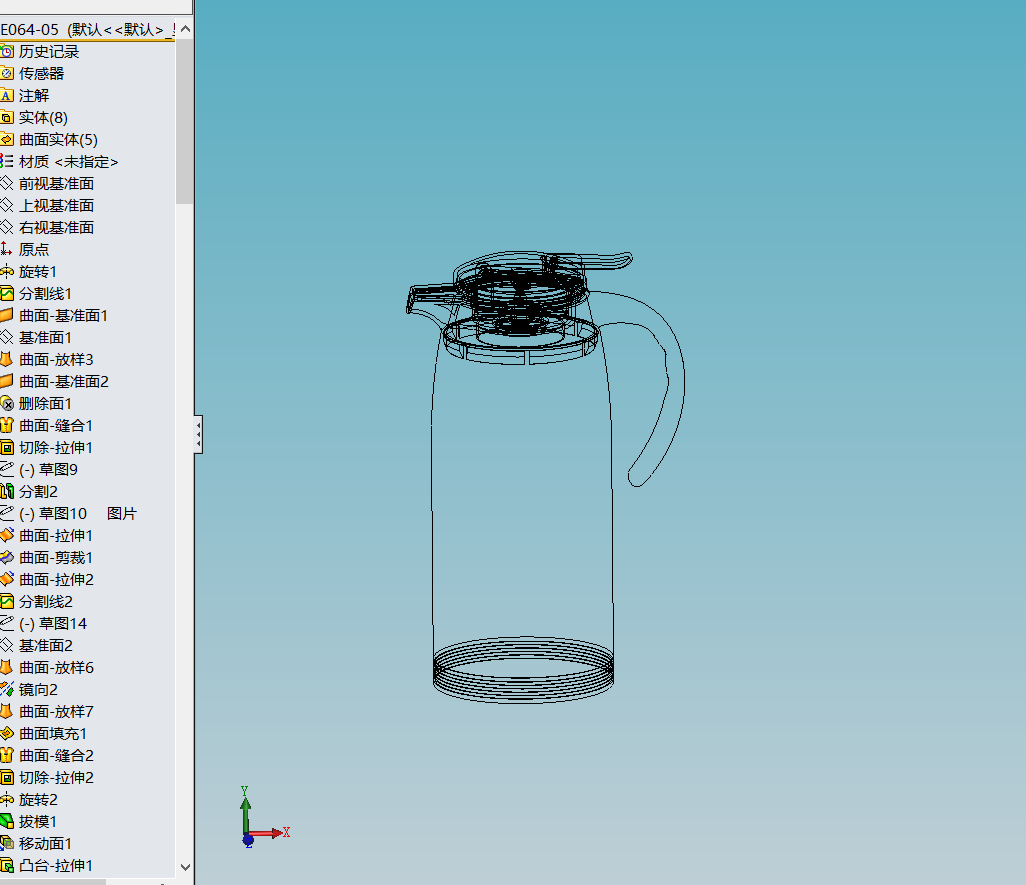The height and width of the screenshot is (885, 1026).
Task: Select 曲面-放样6 in the feature tree
Action: coord(56,667)
